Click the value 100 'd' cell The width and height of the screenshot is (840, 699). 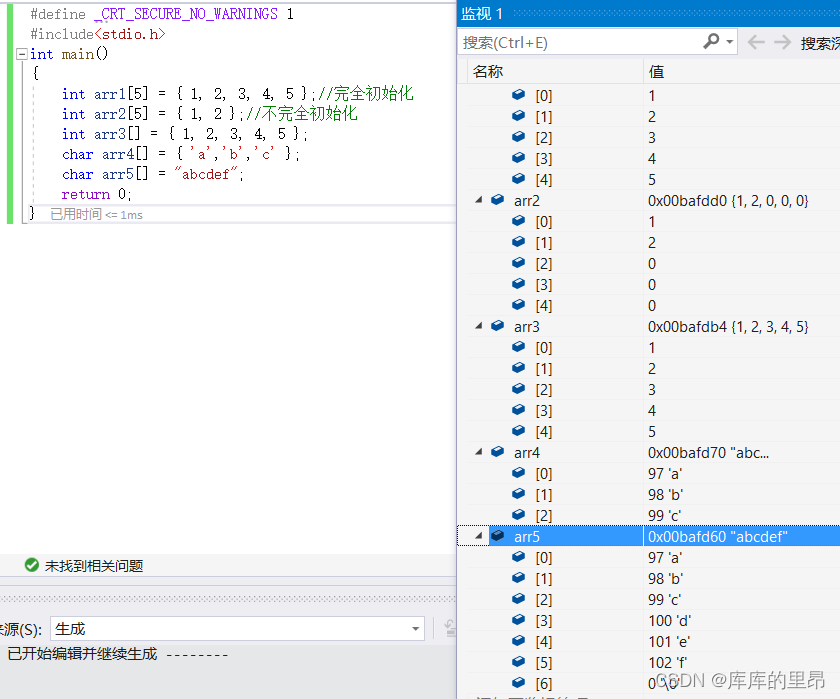point(670,621)
